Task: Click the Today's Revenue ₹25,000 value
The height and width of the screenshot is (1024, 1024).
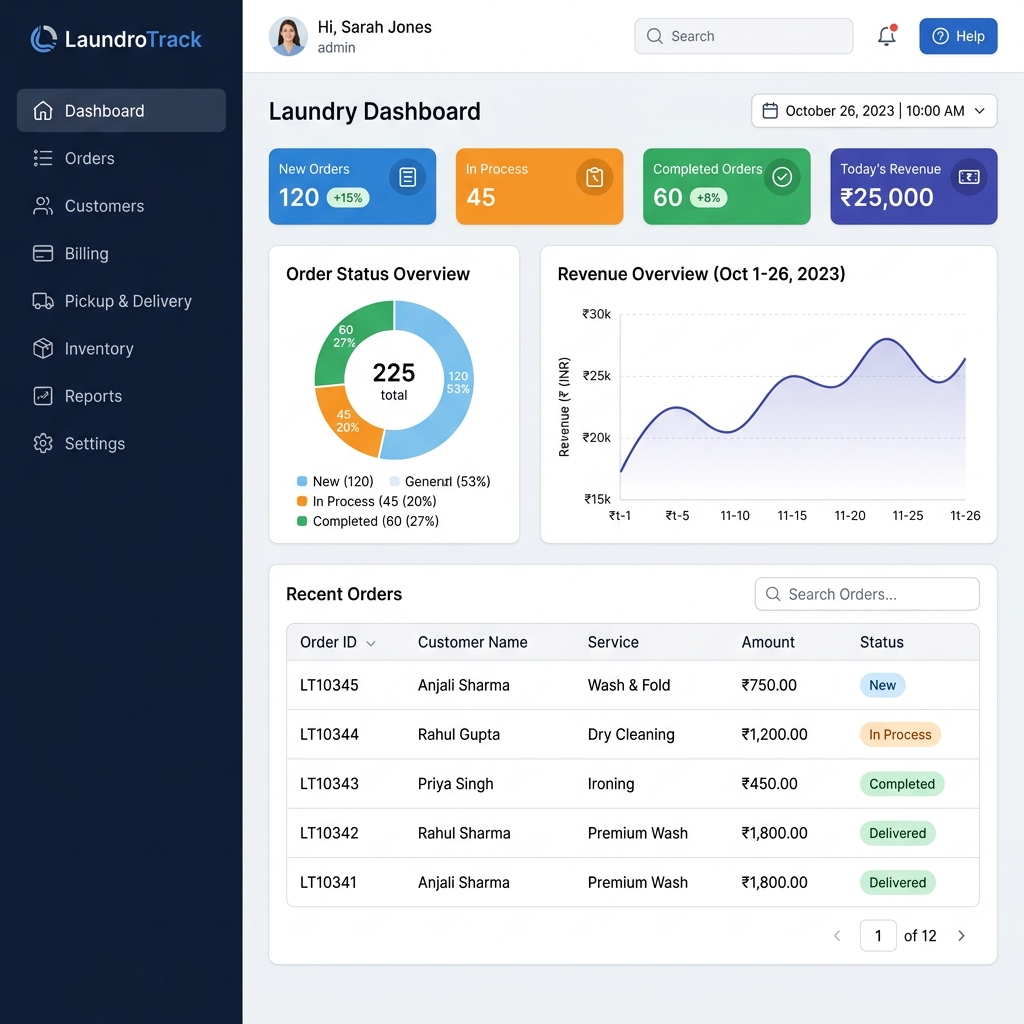Action: 886,197
